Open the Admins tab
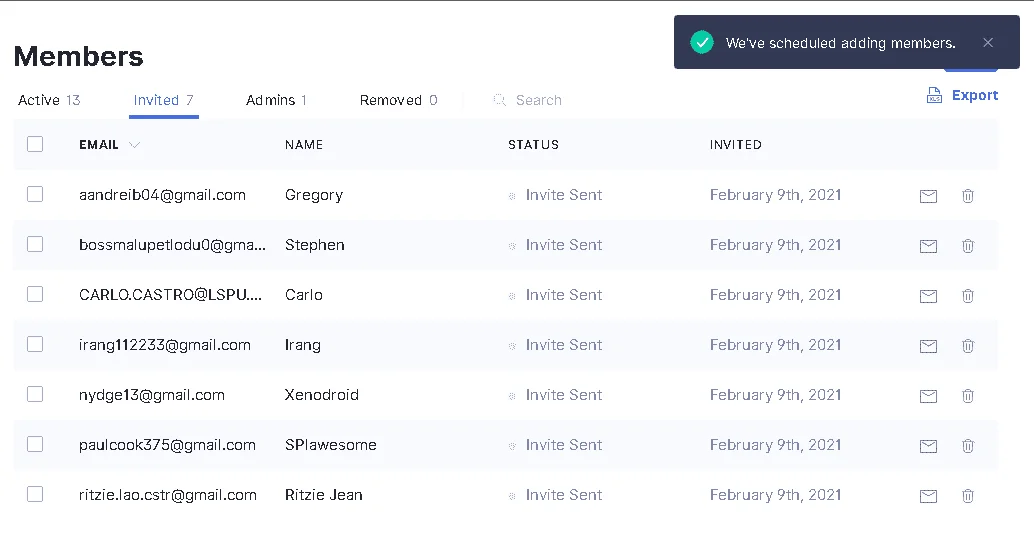Screen dimensions: 1034x535 click(x=276, y=100)
